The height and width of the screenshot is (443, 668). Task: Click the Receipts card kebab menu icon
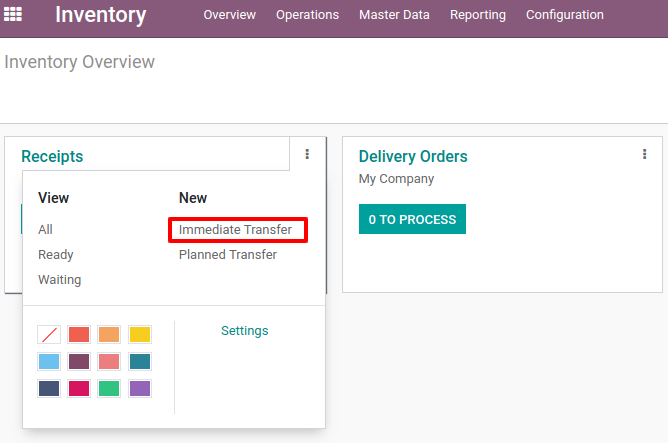coord(307,154)
